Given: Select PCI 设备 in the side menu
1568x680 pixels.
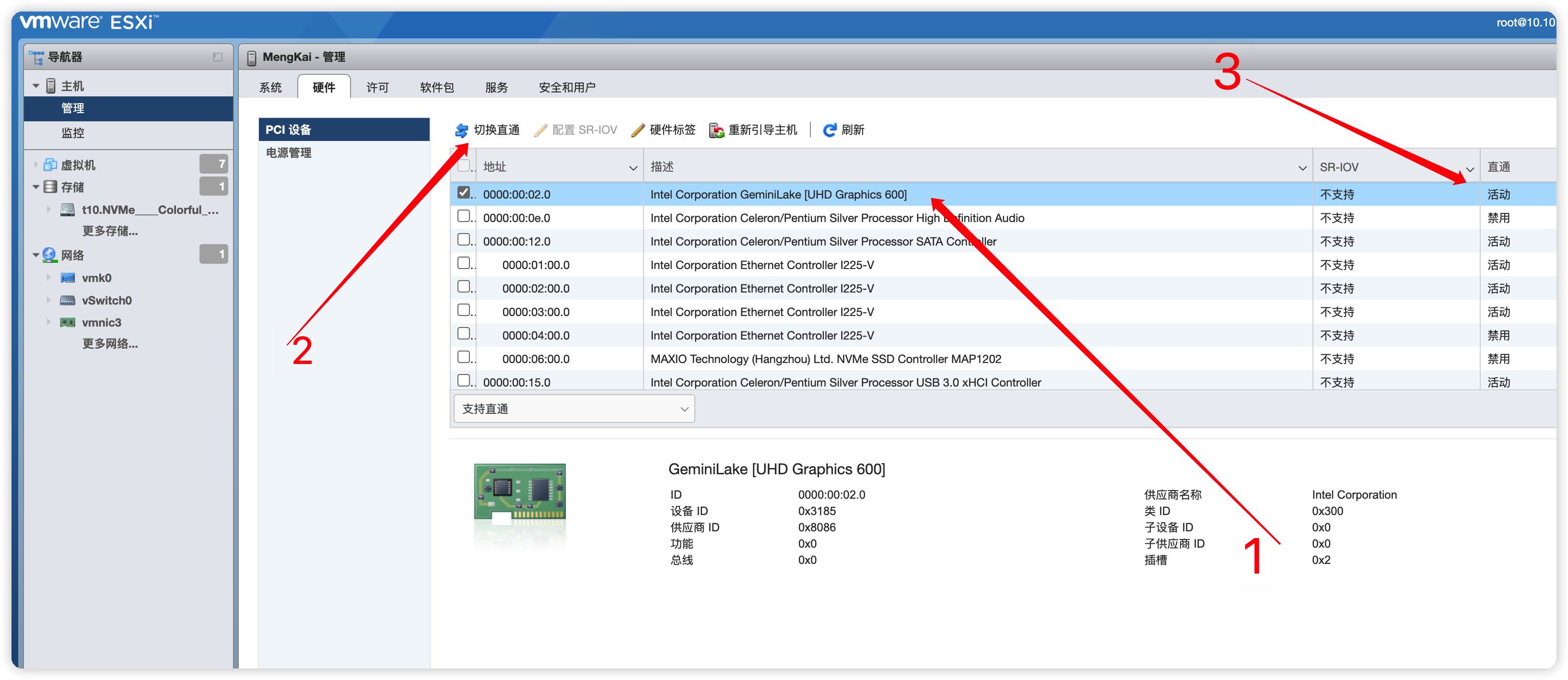Looking at the screenshot, I should [344, 129].
